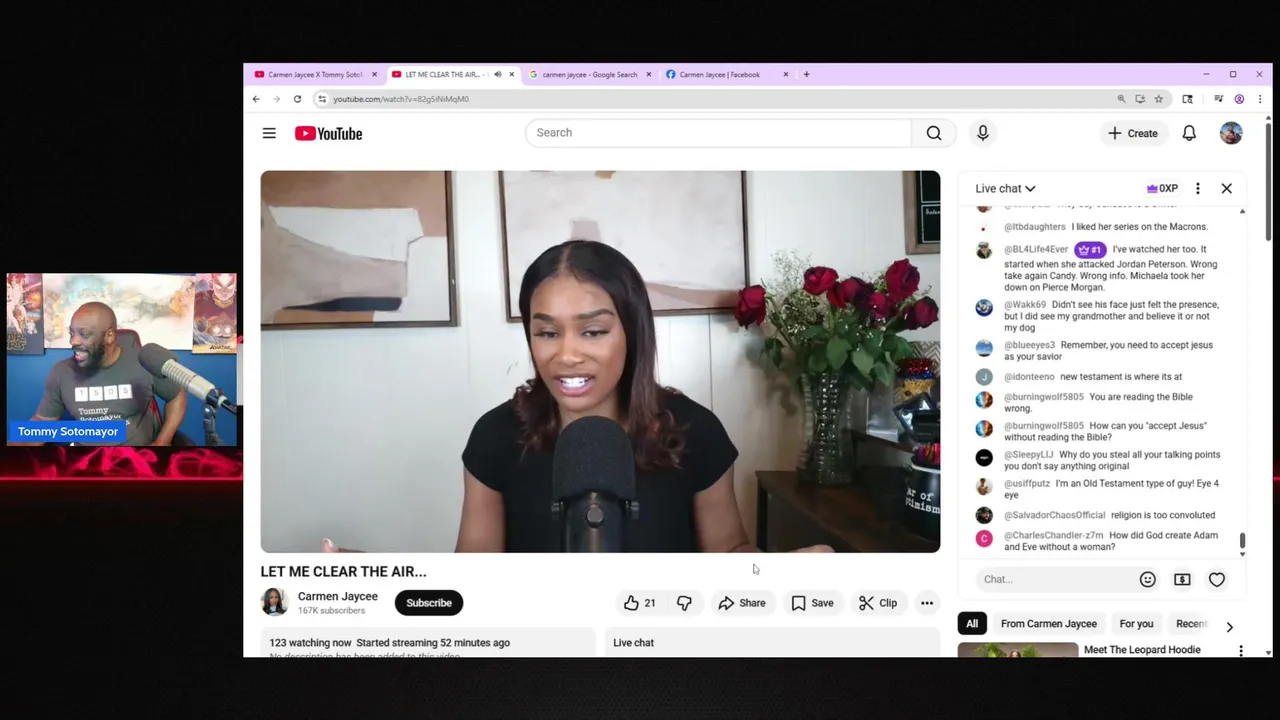This screenshot has height=720, width=1280.
Task: Mute the LET ME CLEAR THE AIR tab
Action: pyautogui.click(x=497, y=74)
